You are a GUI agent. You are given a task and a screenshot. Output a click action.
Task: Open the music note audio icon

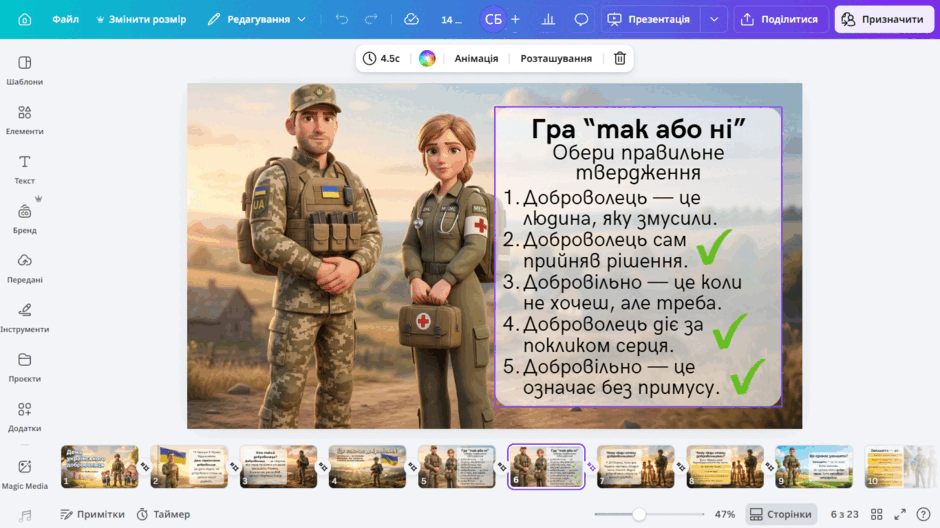[25, 515]
